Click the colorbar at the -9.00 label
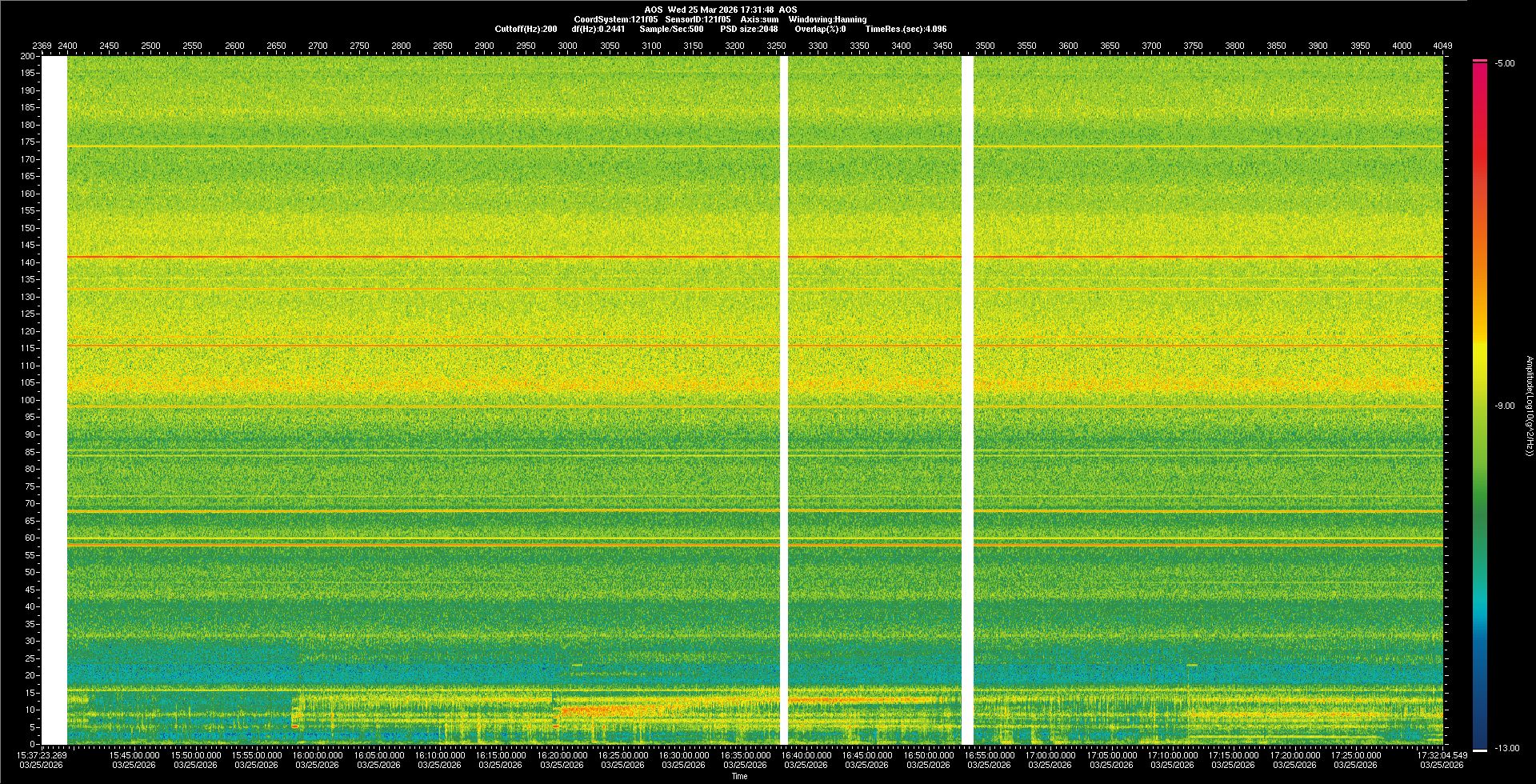This screenshot has height=784, width=1536. (x=1480, y=406)
